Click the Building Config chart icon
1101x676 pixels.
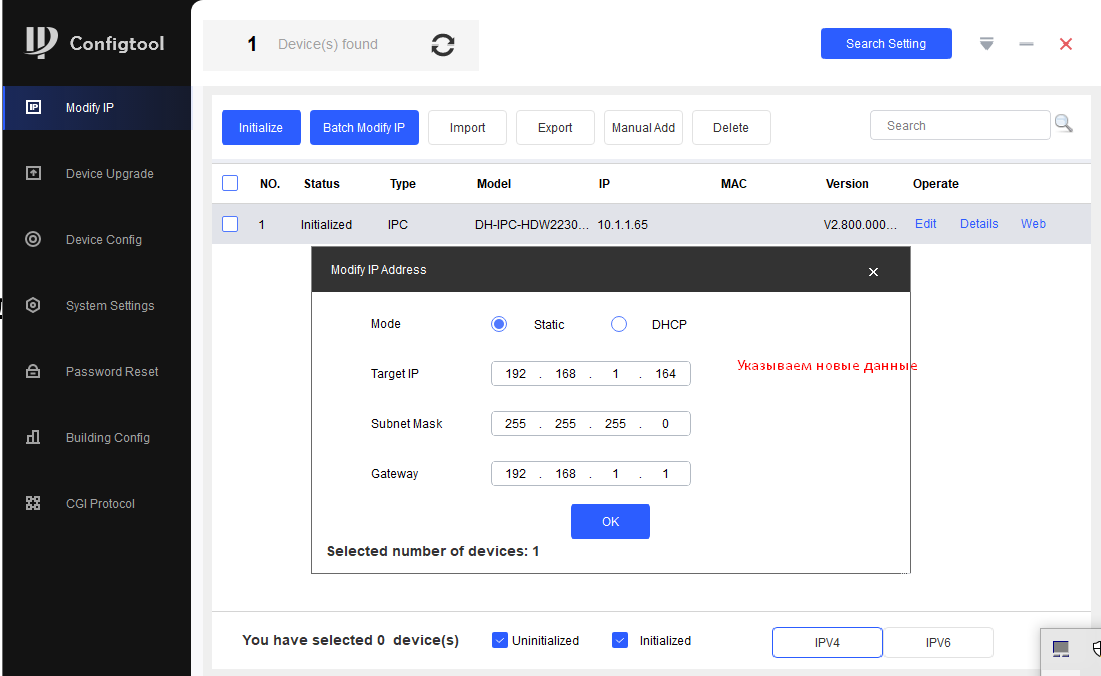point(33,437)
